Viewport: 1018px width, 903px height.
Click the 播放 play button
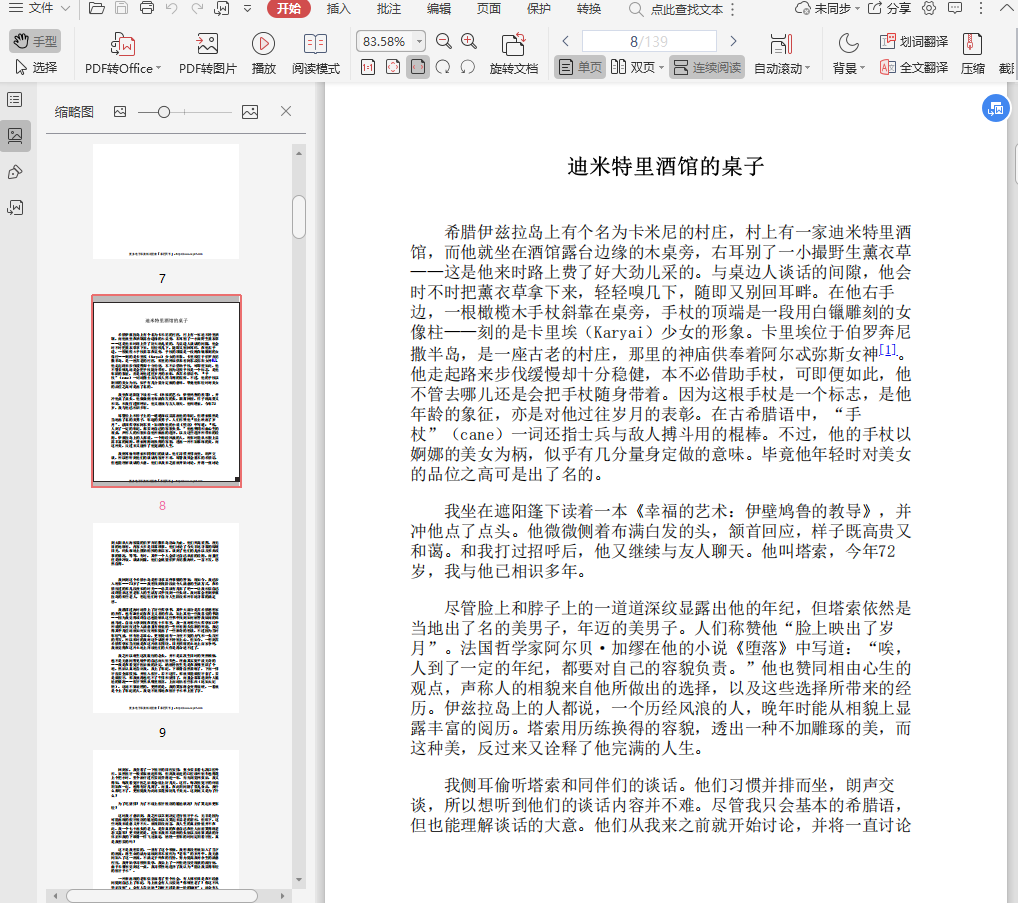[x=264, y=53]
